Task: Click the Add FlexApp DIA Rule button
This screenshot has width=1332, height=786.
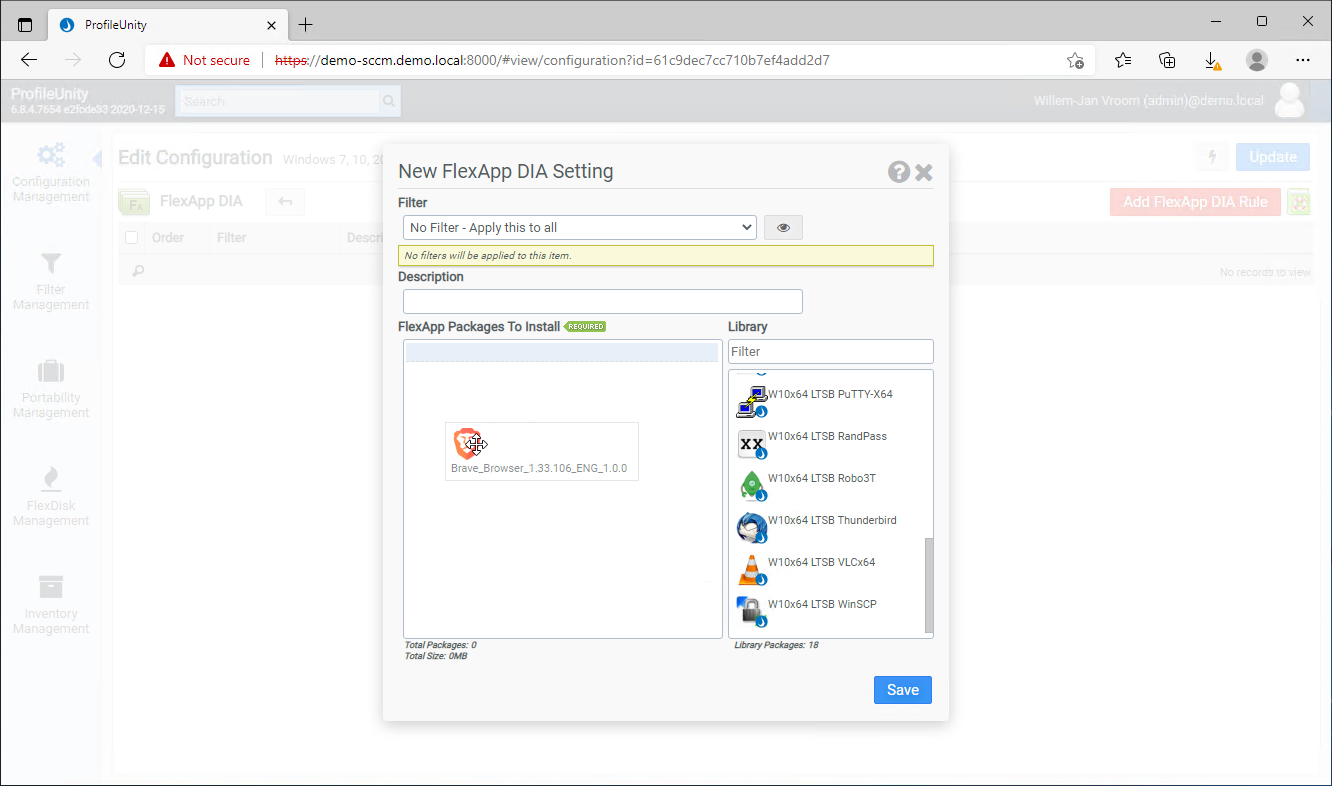Action: coord(1195,202)
